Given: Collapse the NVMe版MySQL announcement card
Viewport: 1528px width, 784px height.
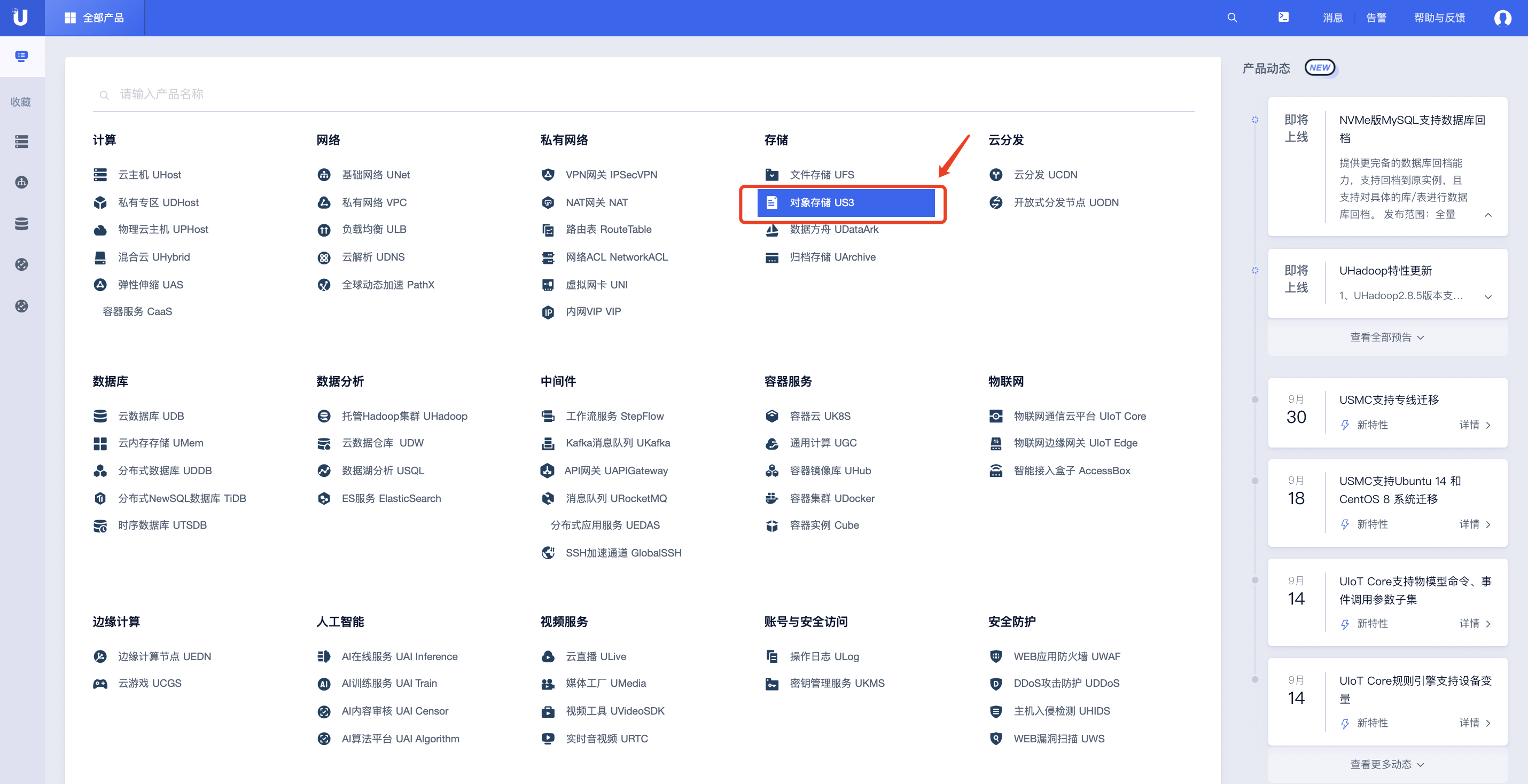Looking at the screenshot, I should 1488,215.
